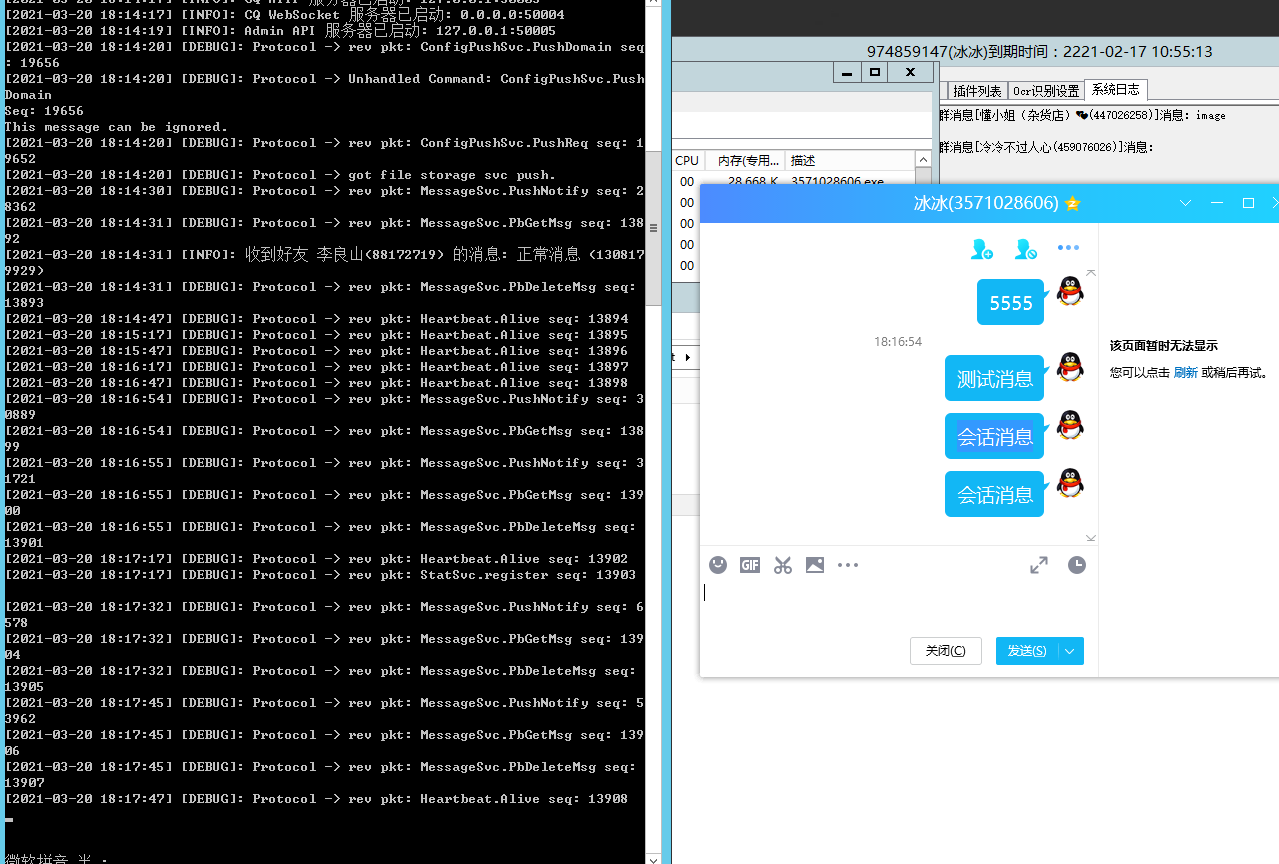Sort by the CPU column header

click(687, 160)
